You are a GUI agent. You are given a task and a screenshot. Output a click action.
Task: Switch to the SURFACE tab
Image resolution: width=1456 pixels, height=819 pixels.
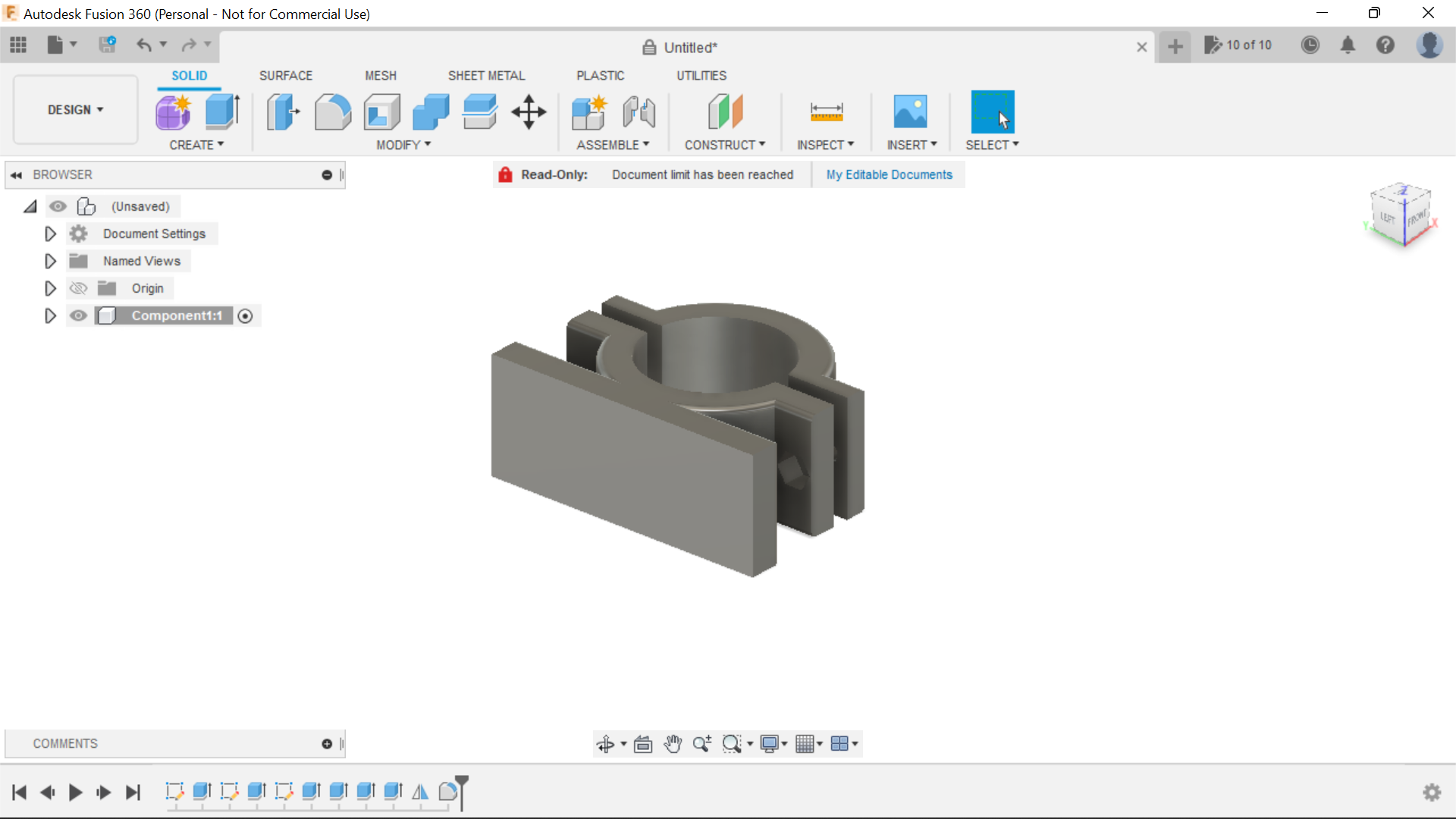285,75
